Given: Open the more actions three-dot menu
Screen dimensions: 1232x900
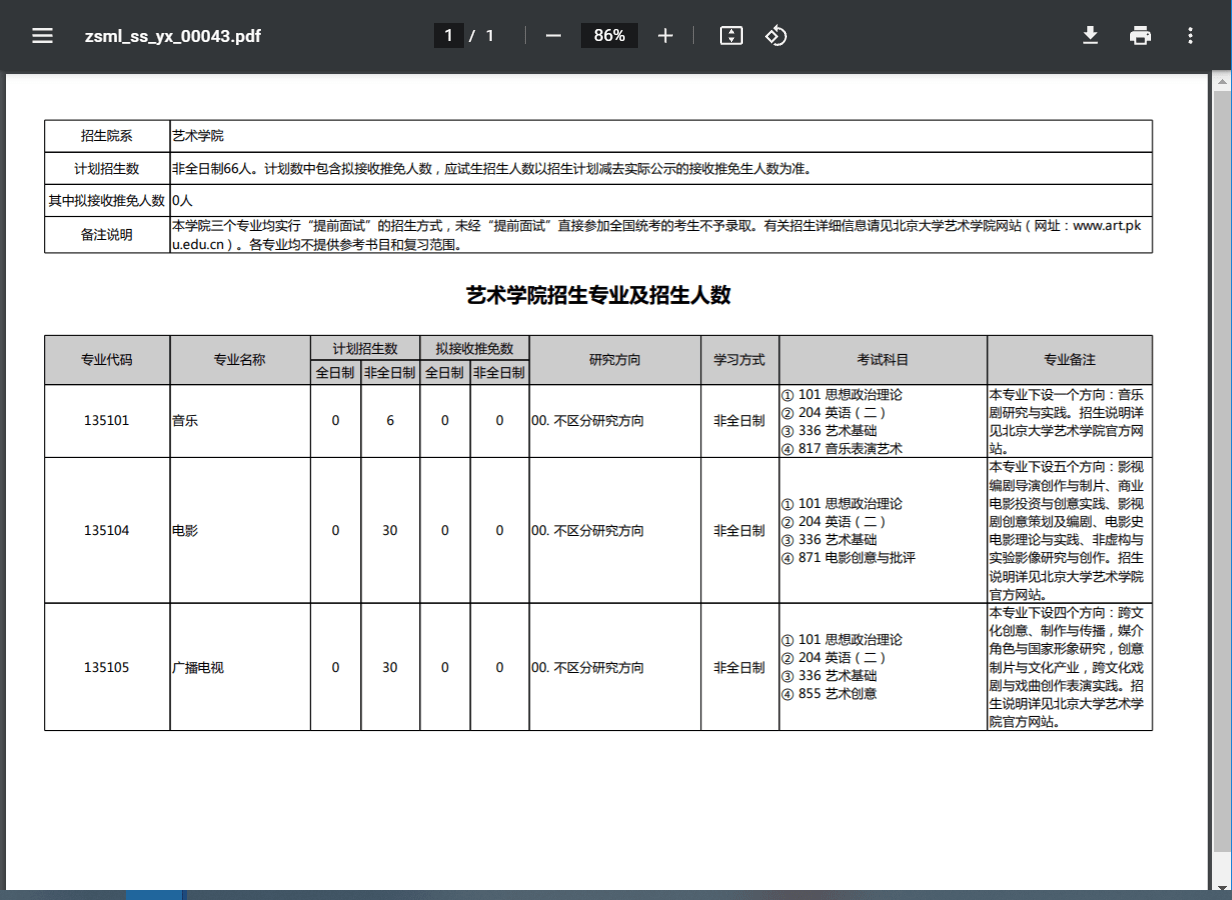Looking at the screenshot, I should 1190,36.
